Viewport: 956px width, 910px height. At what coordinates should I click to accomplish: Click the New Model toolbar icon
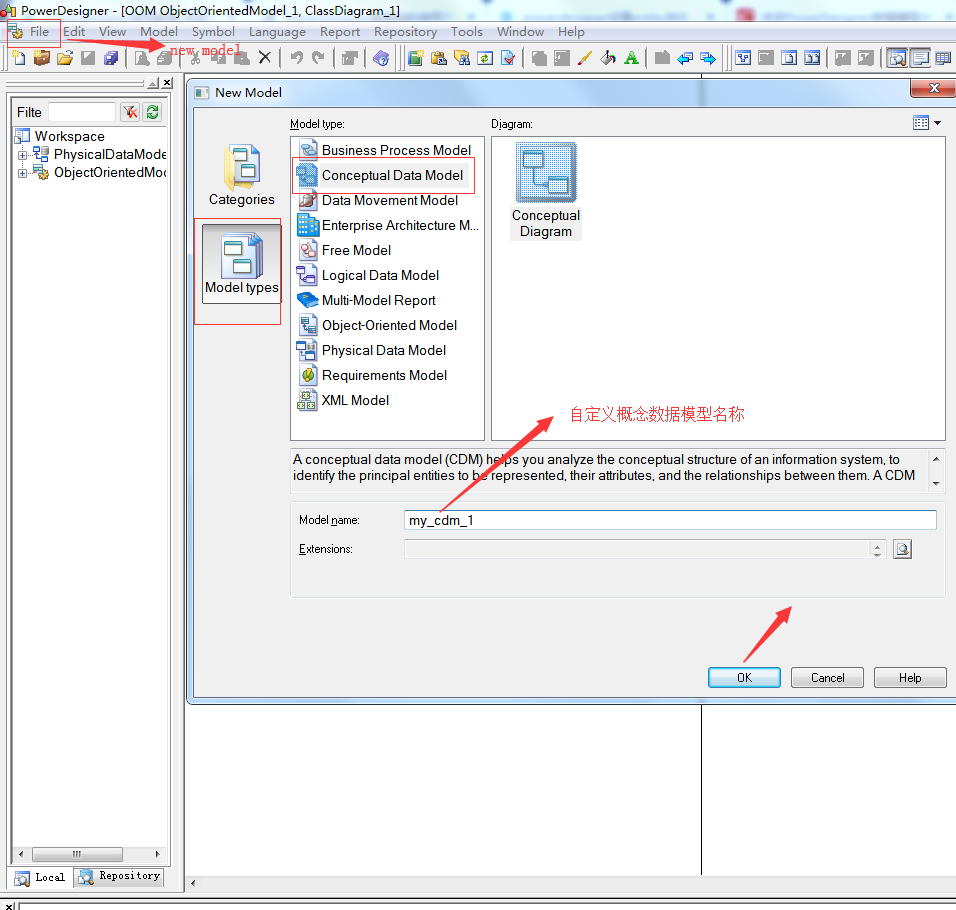pos(19,58)
